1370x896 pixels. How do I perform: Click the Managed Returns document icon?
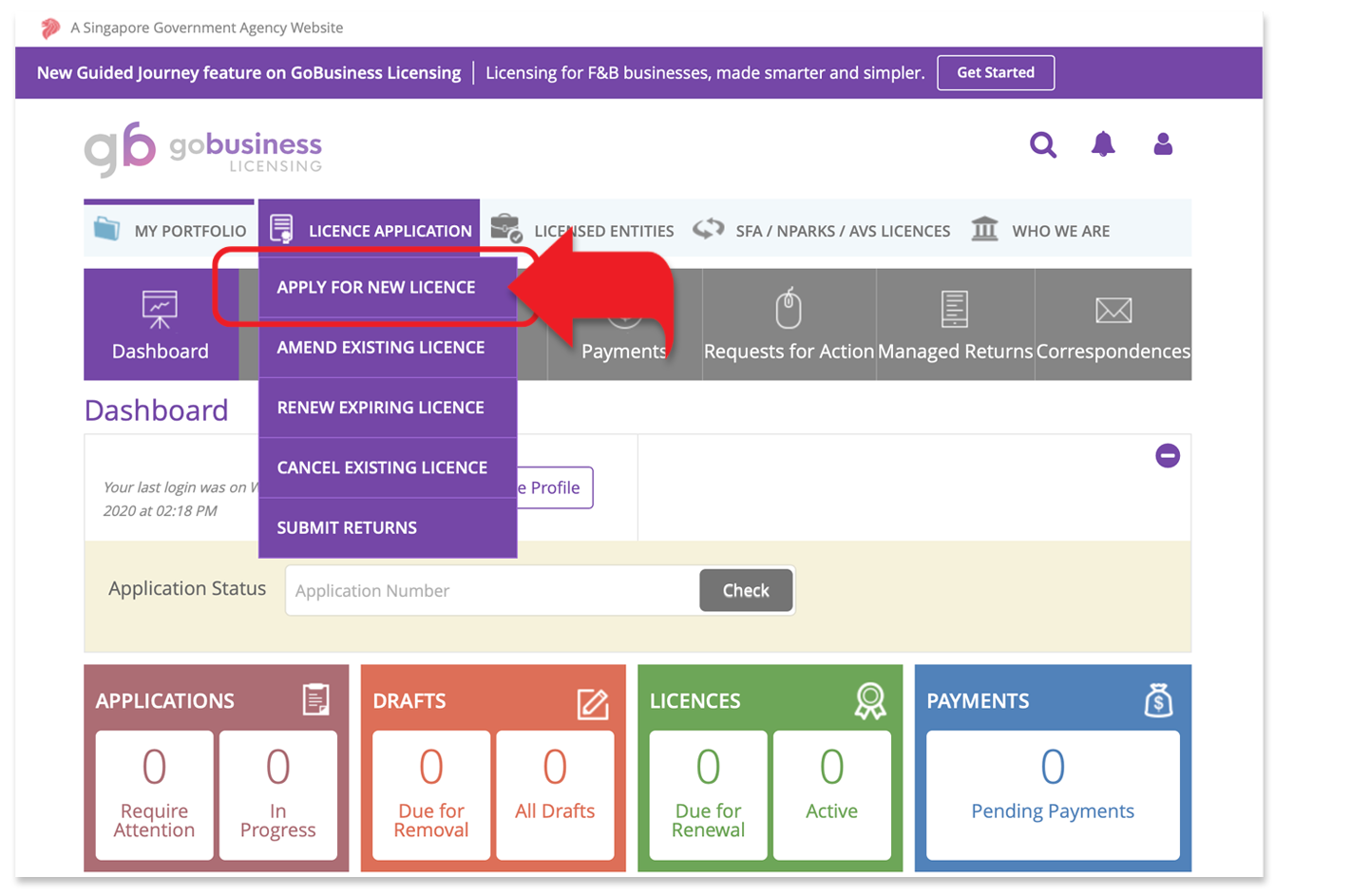point(955,309)
